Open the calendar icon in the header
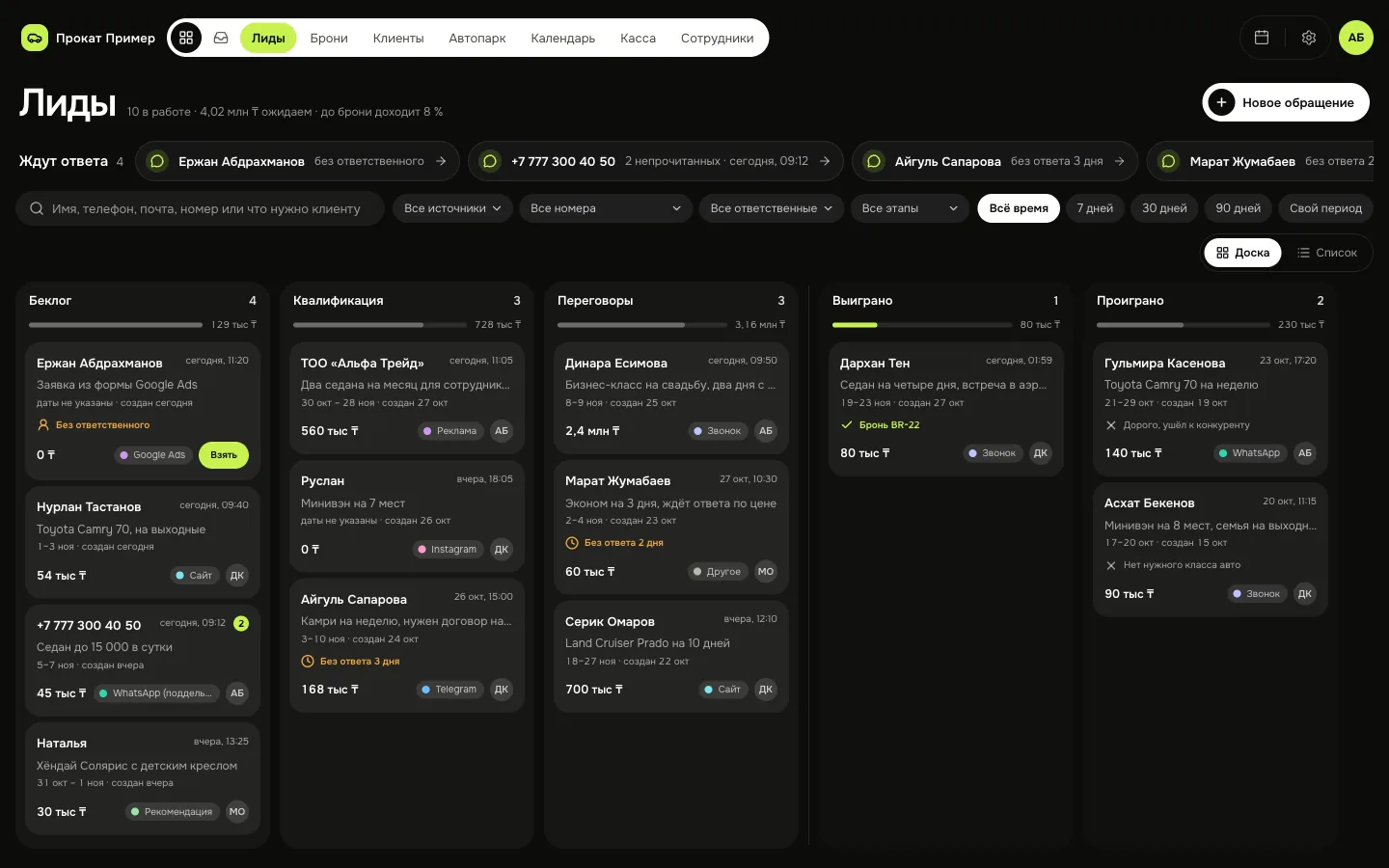Image resolution: width=1389 pixels, height=868 pixels. pos(1261,38)
